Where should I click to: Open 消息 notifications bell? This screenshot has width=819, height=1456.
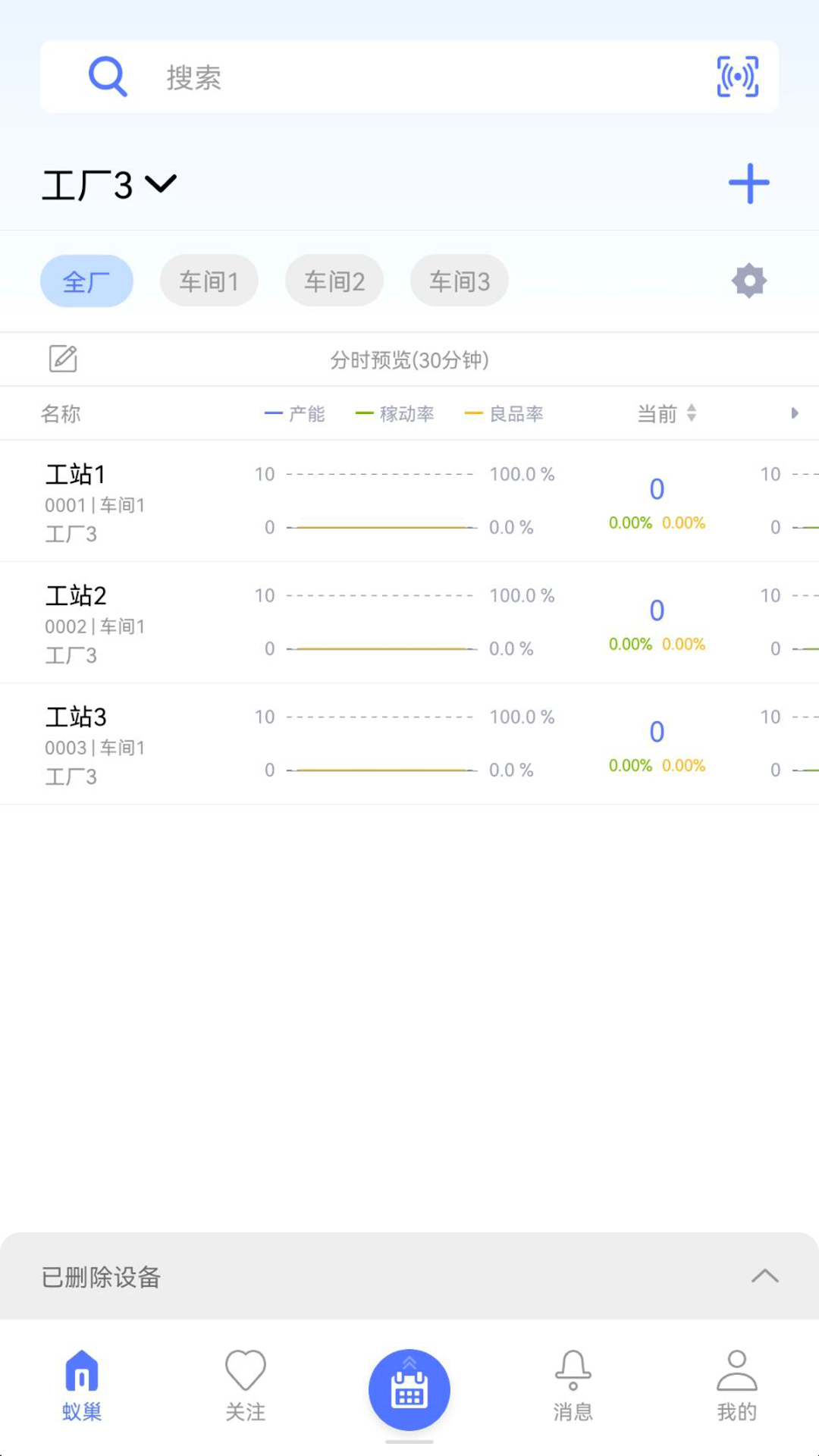tap(573, 1386)
